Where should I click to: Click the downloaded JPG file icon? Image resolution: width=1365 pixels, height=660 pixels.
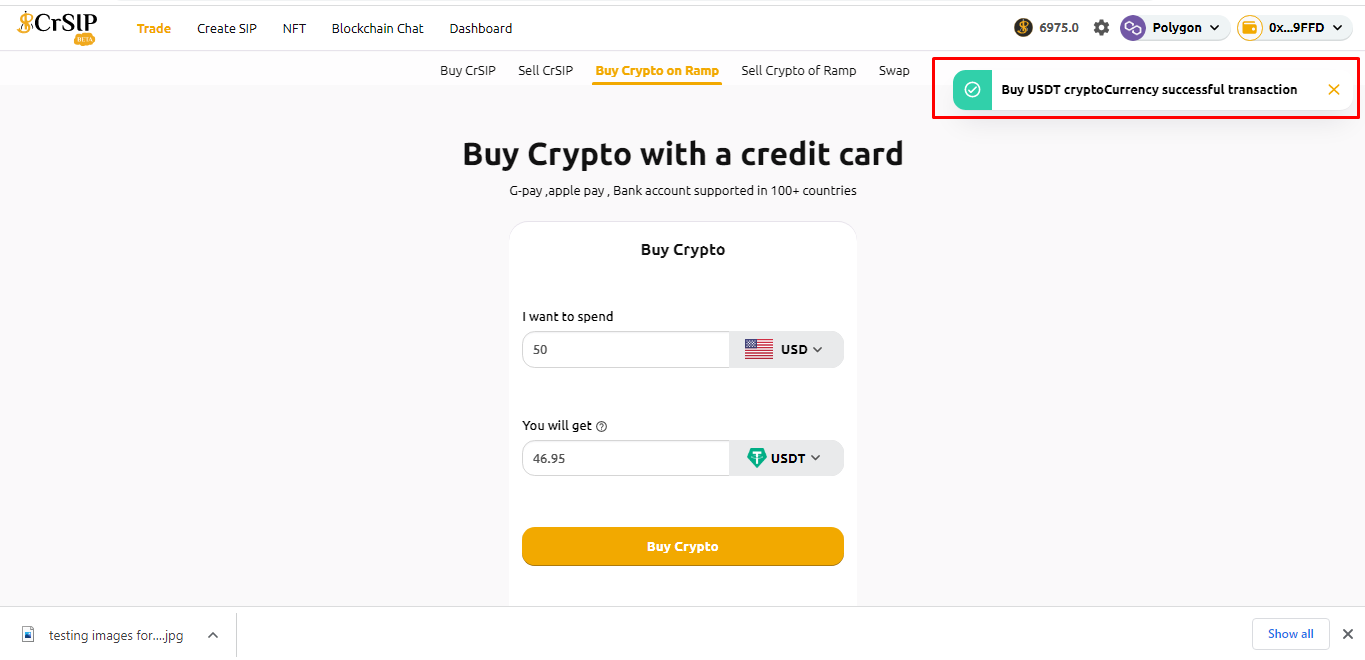[x=28, y=635]
